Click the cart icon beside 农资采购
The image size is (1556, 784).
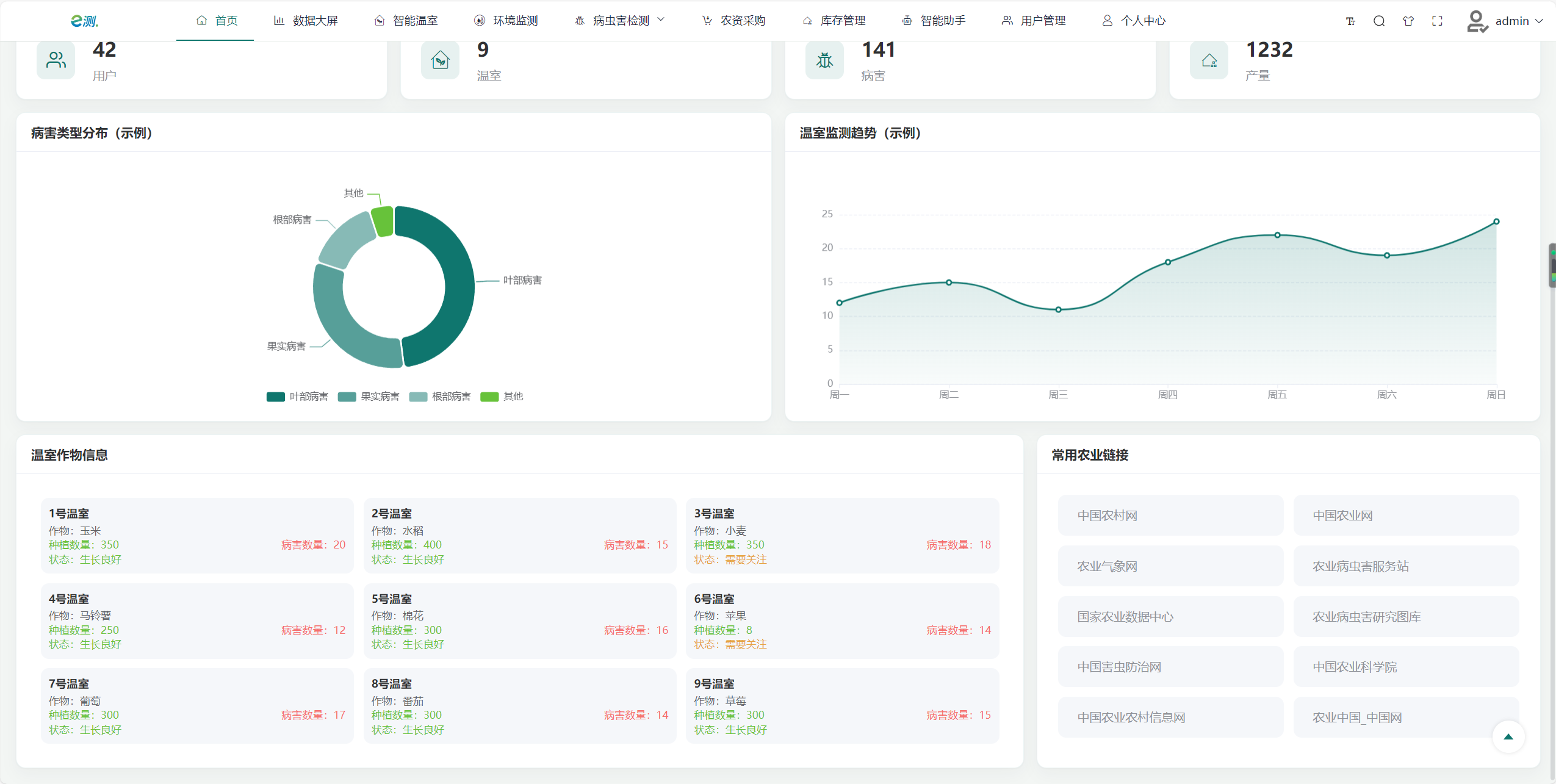tap(707, 21)
